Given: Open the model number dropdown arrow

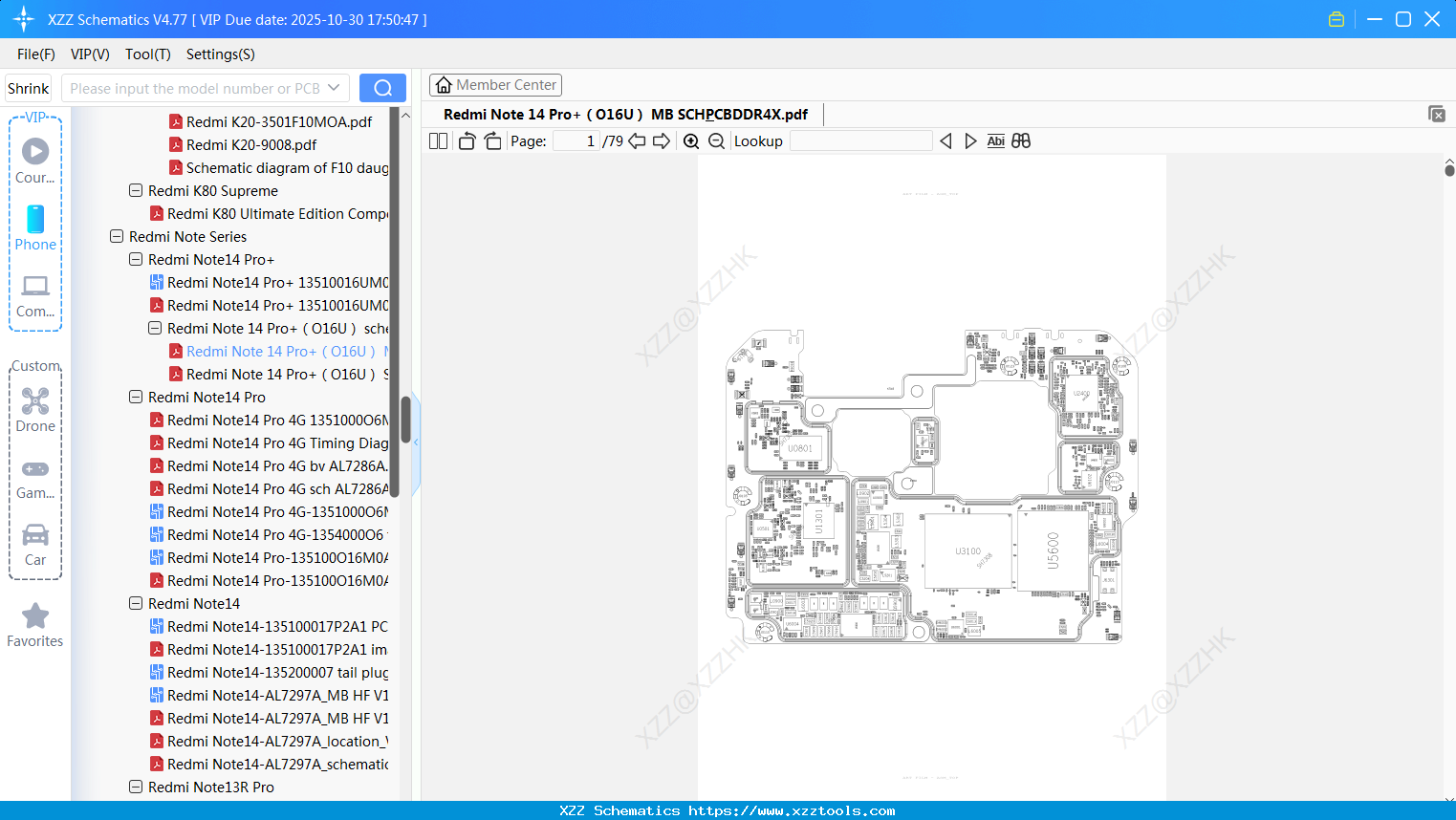Looking at the screenshot, I should pos(334,88).
